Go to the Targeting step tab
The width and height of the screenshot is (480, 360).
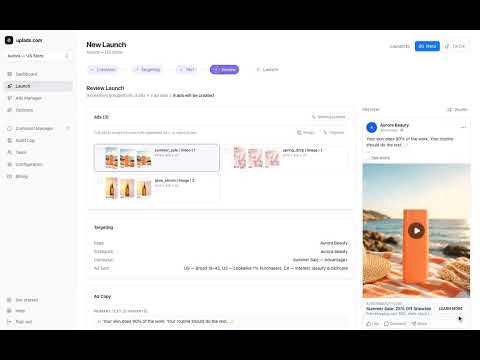[x=147, y=69]
